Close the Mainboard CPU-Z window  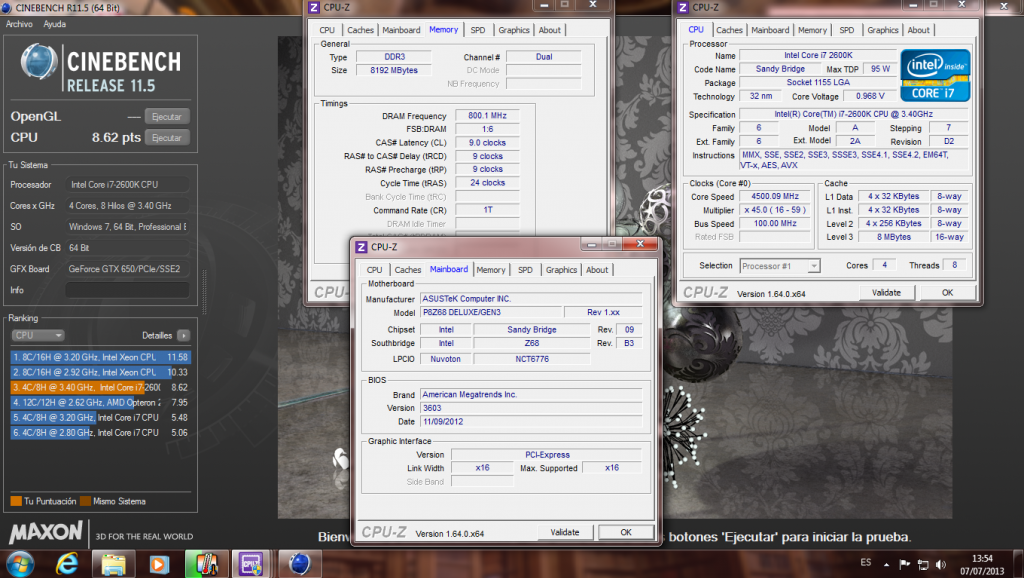[x=640, y=244]
